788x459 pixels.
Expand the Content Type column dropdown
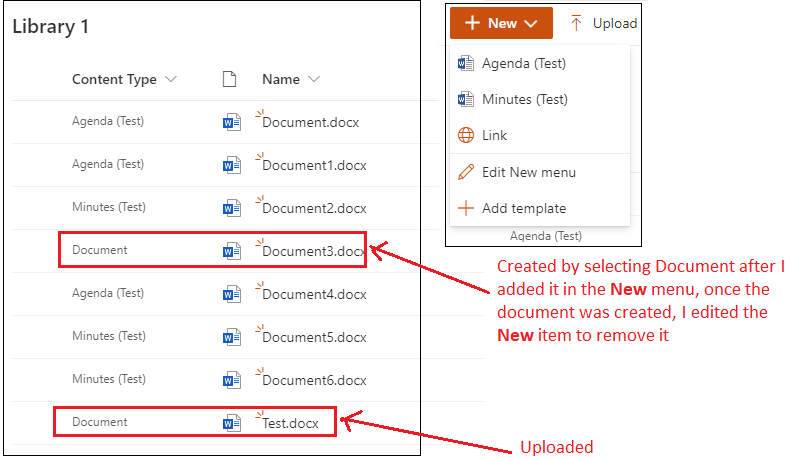pos(171,79)
